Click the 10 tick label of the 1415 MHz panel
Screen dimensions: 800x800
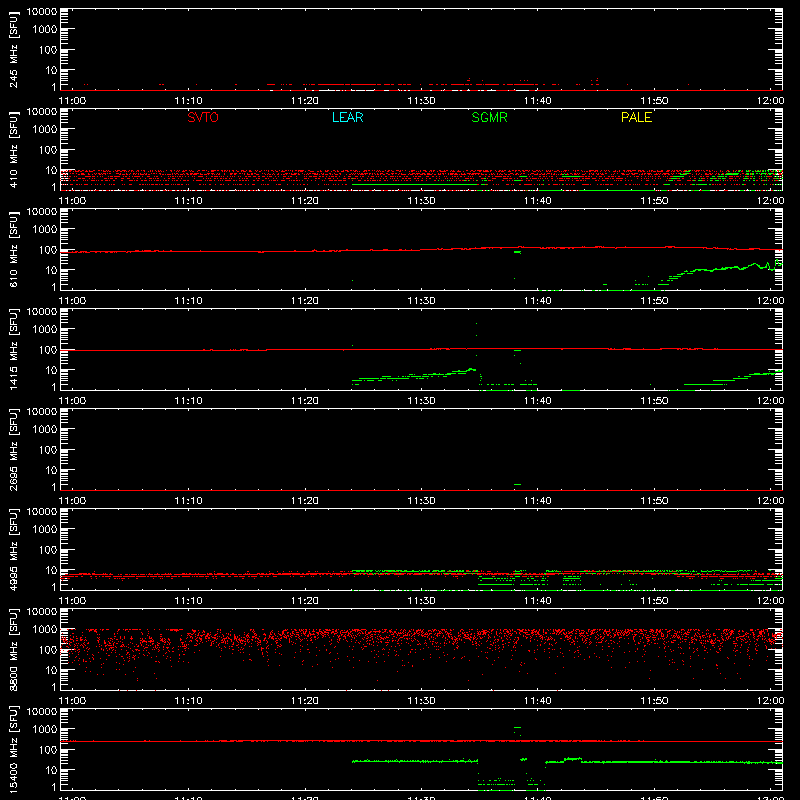click(x=52, y=370)
